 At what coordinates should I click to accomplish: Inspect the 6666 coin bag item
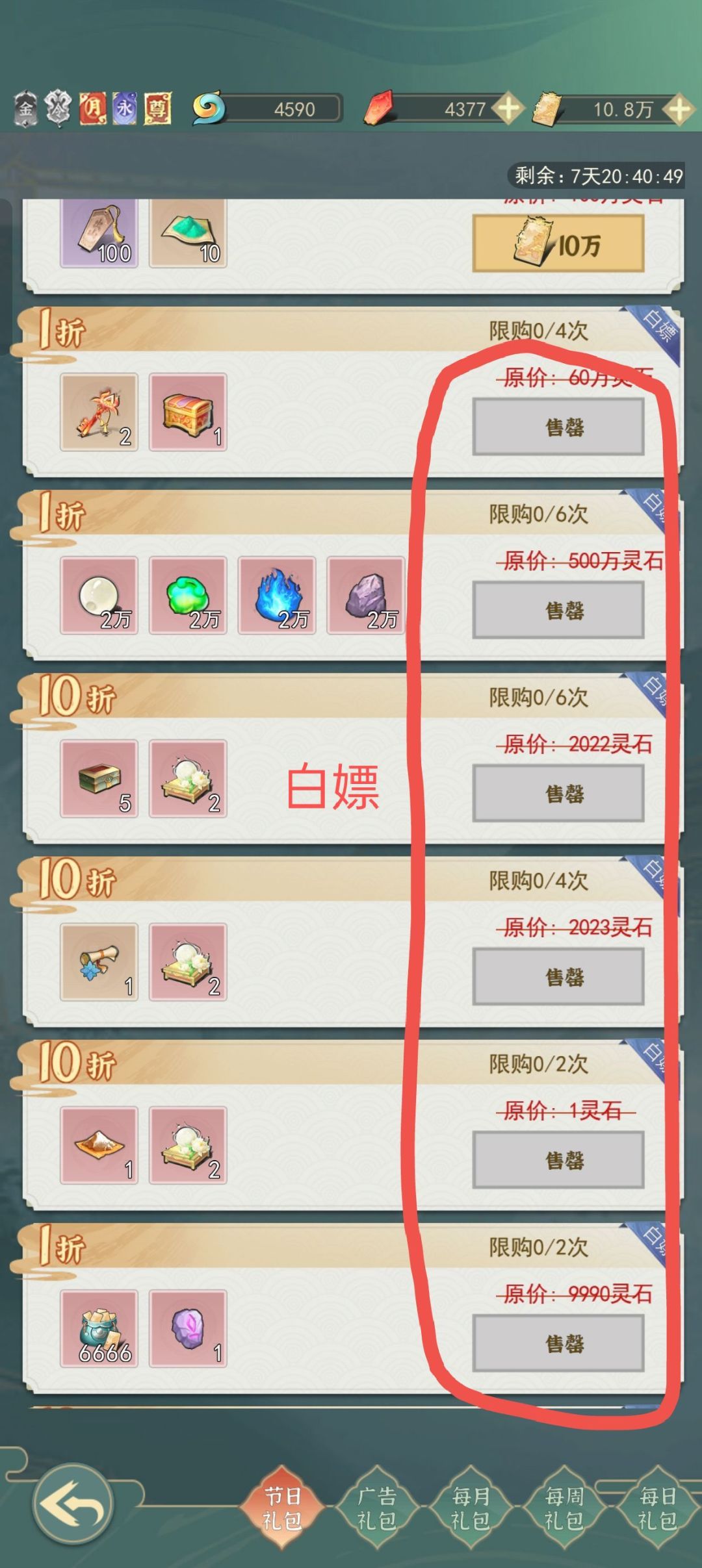click(99, 1328)
